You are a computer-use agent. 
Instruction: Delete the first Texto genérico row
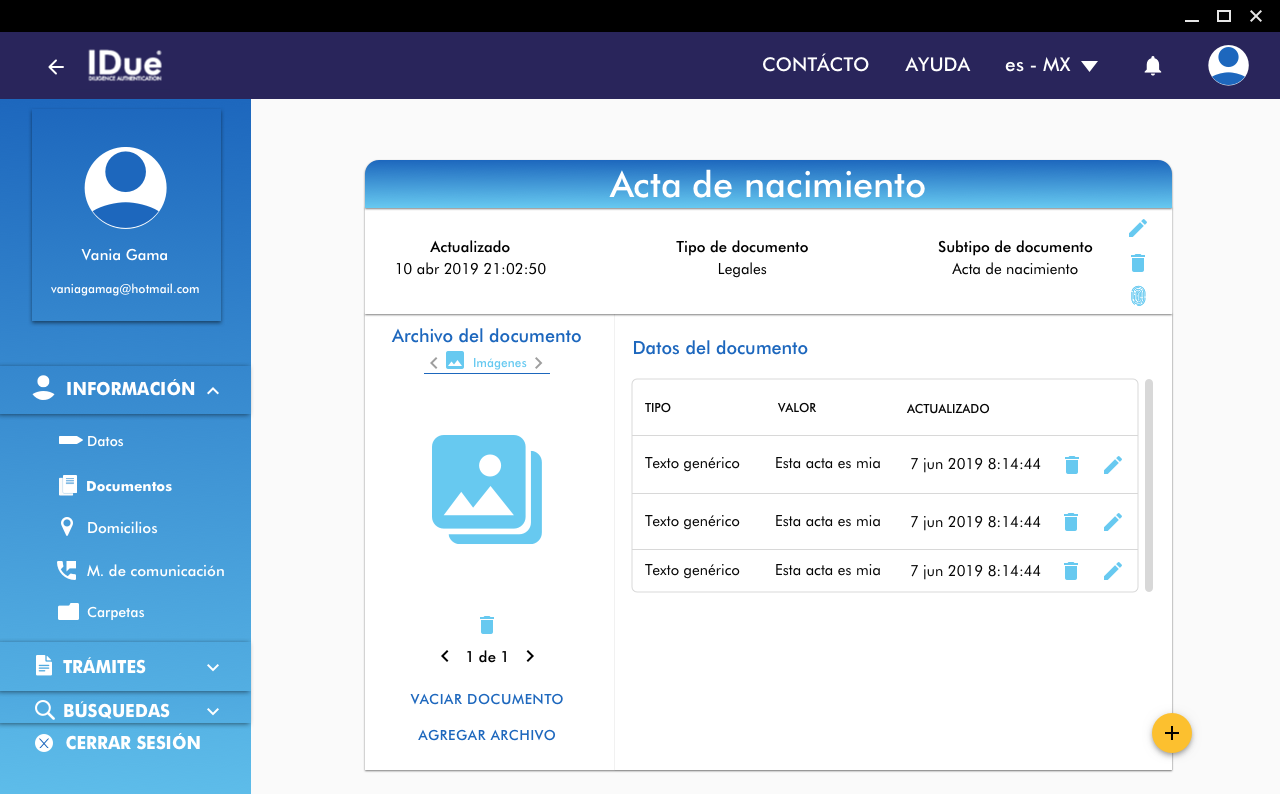[x=1071, y=465]
